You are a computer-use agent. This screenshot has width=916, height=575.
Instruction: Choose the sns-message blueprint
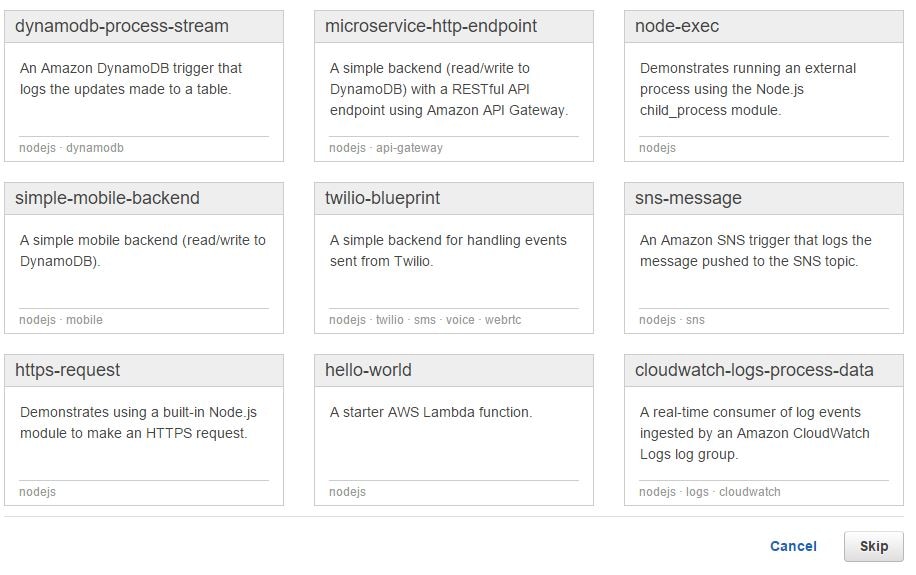[688, 198]
